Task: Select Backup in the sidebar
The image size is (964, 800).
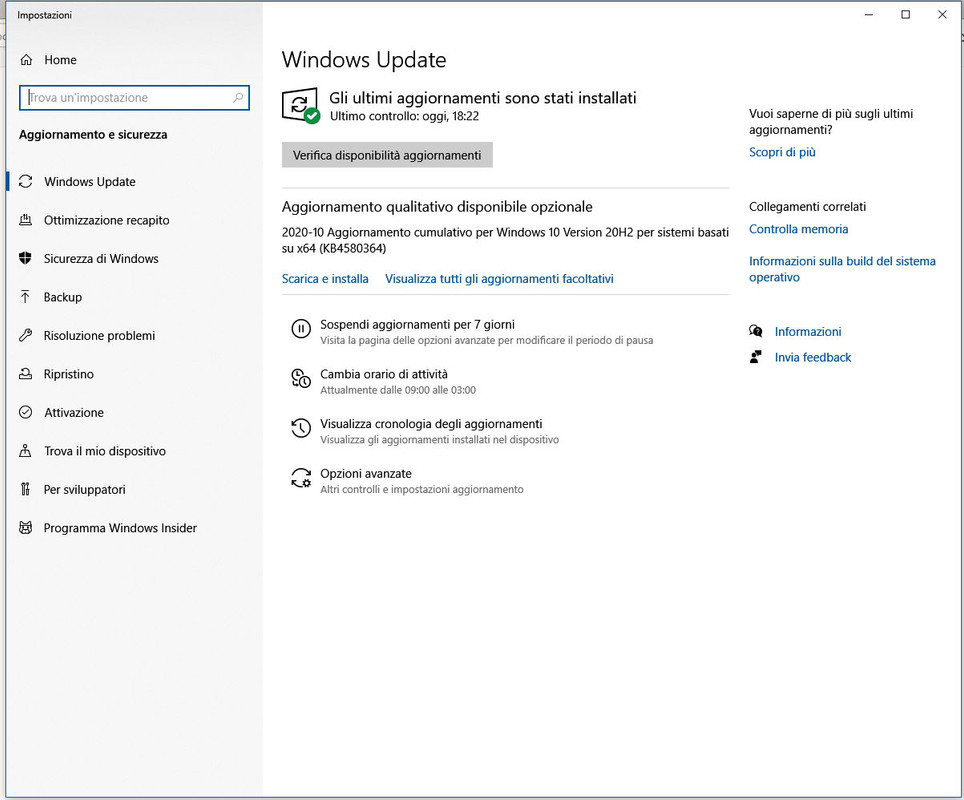Action: point(134,297)
